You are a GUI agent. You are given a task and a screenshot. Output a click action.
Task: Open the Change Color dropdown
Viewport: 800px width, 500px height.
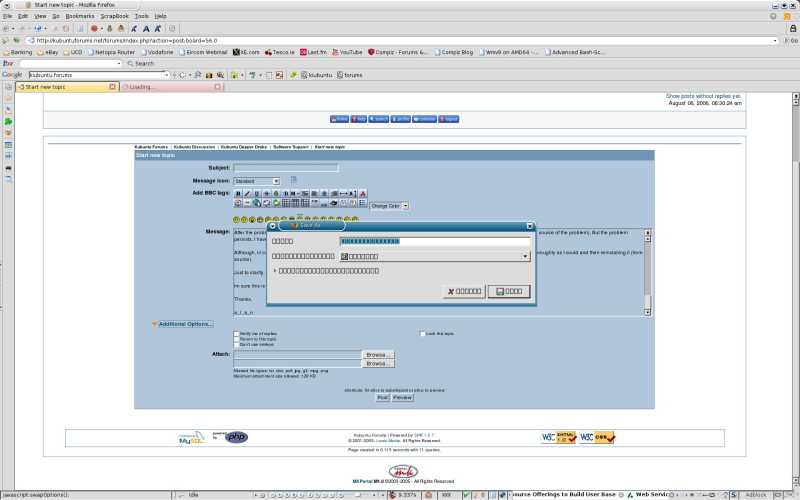387,206
